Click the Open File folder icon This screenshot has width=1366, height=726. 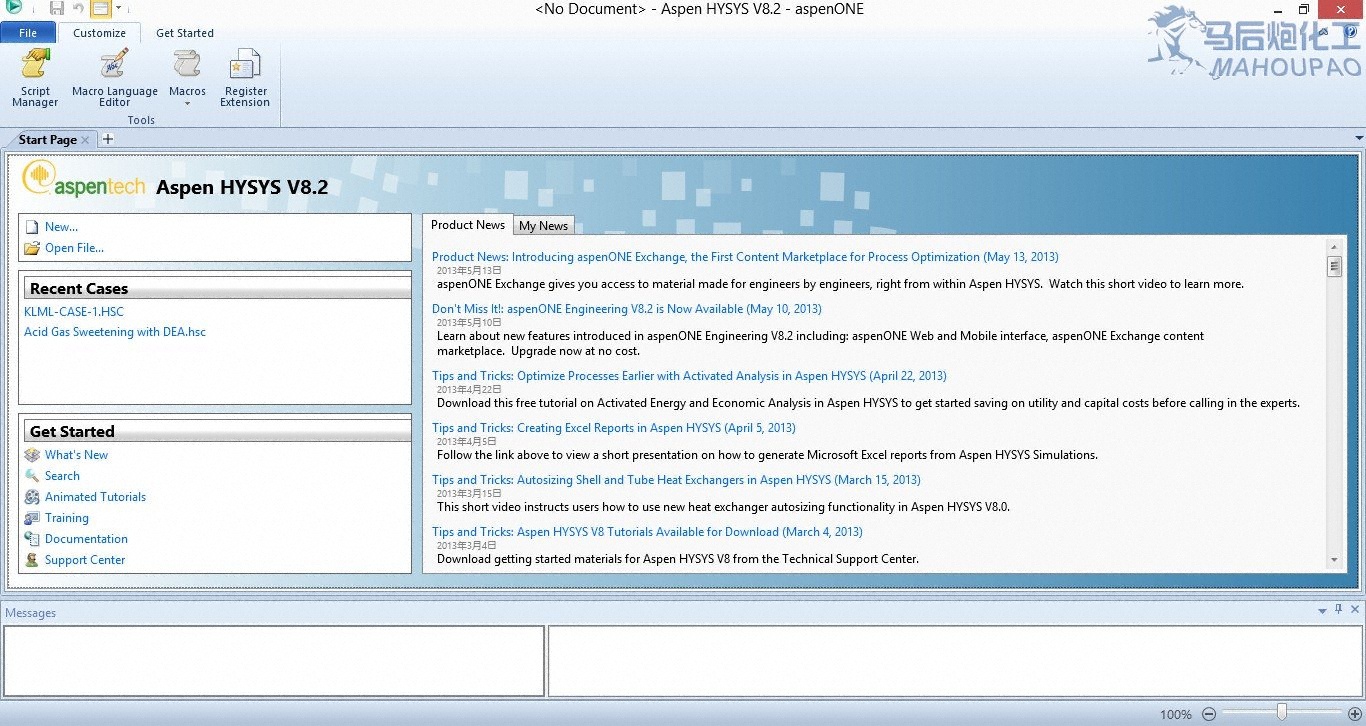tap(32, 248)
